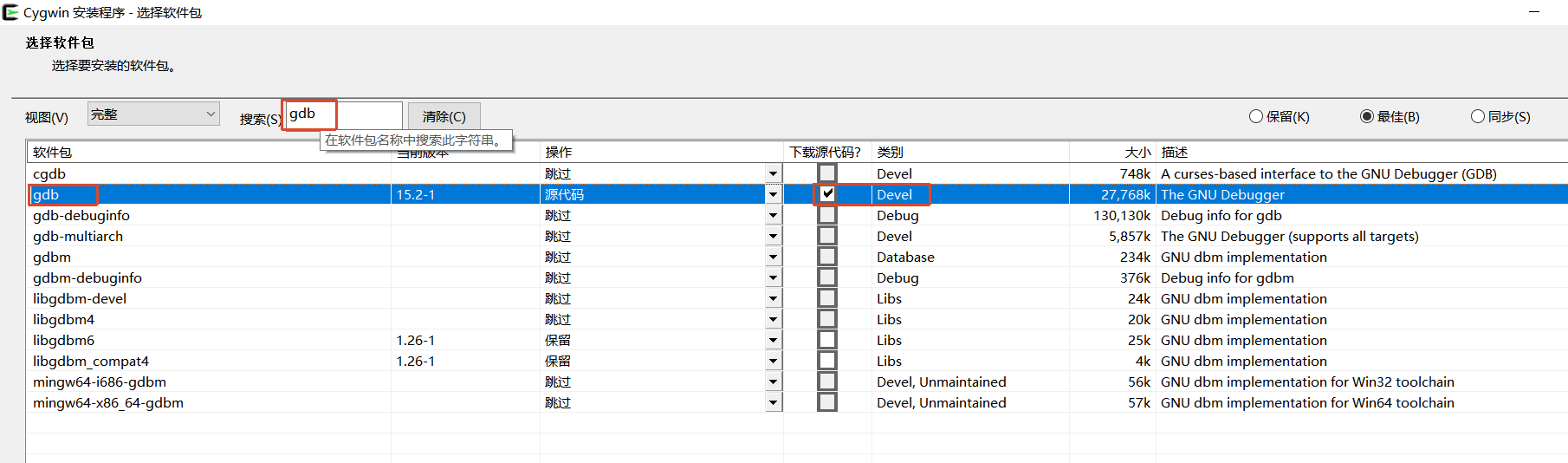Open action dropdown for cgdb
The height and width of the screenshot is (463, 1568).
tap(773, 173)
